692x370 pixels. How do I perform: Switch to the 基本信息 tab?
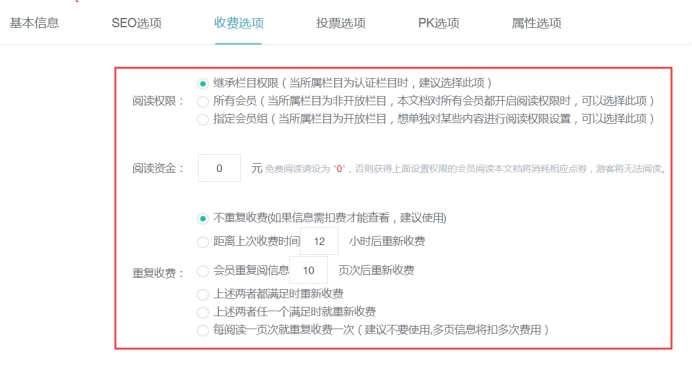(x=34, y=23)
